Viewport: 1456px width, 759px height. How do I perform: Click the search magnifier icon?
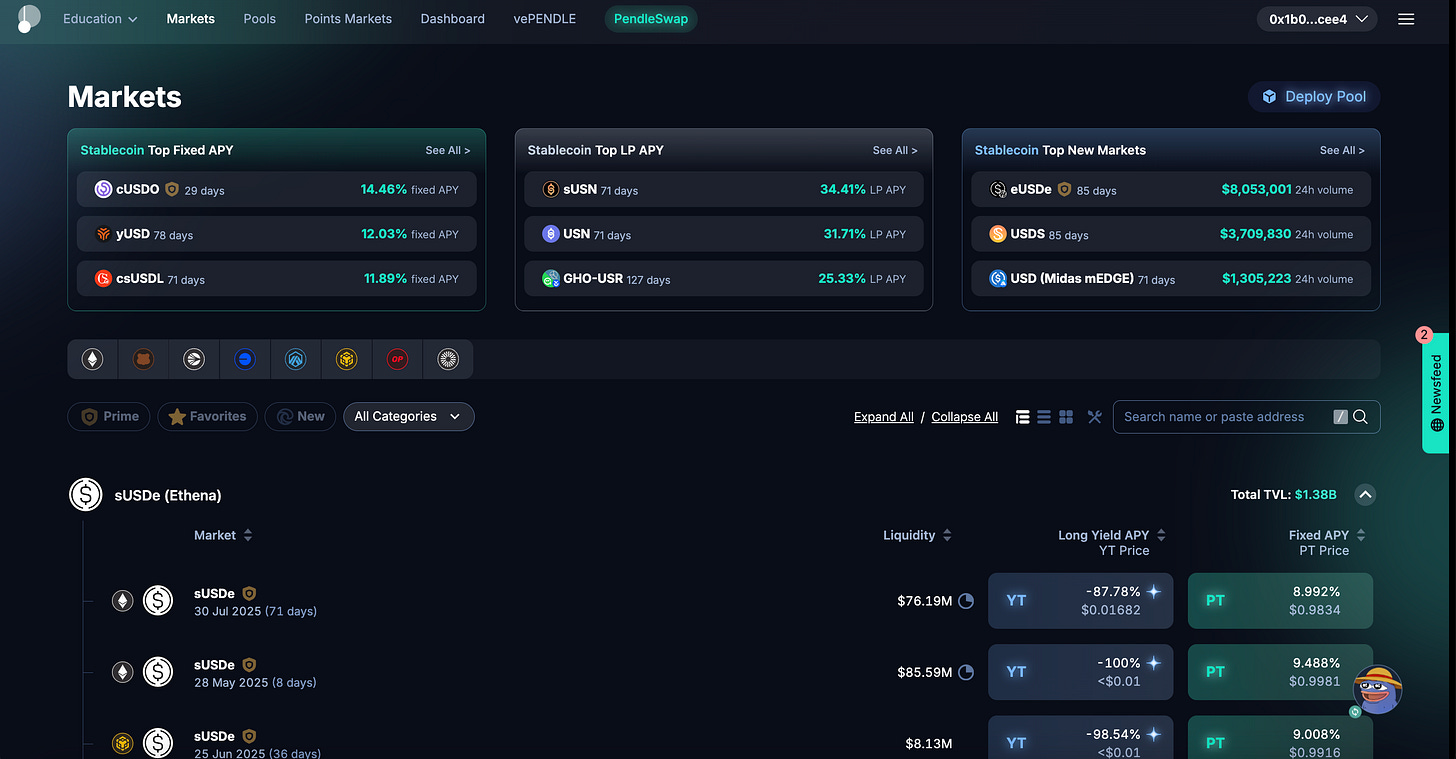point(1360,417)
